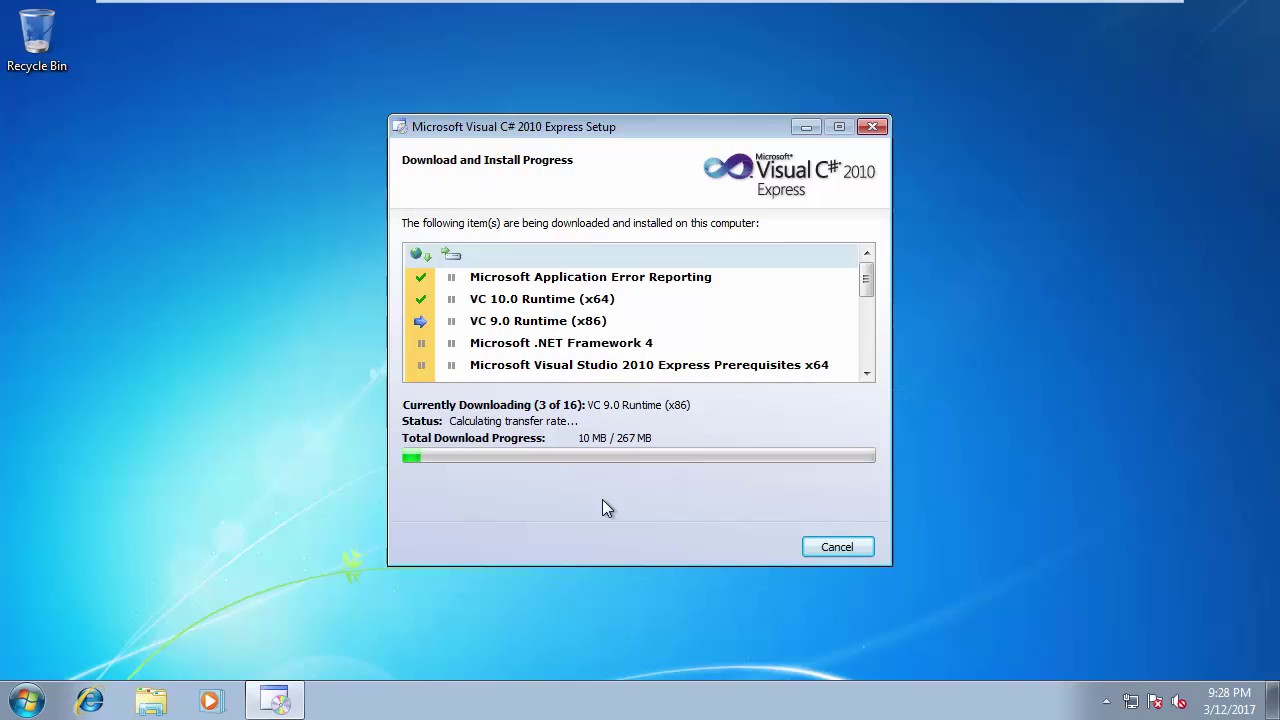This screenshot has height=720, width=1280.
Task: Click the 'Download and Install Progress' heading
Action: pos(487,160)
